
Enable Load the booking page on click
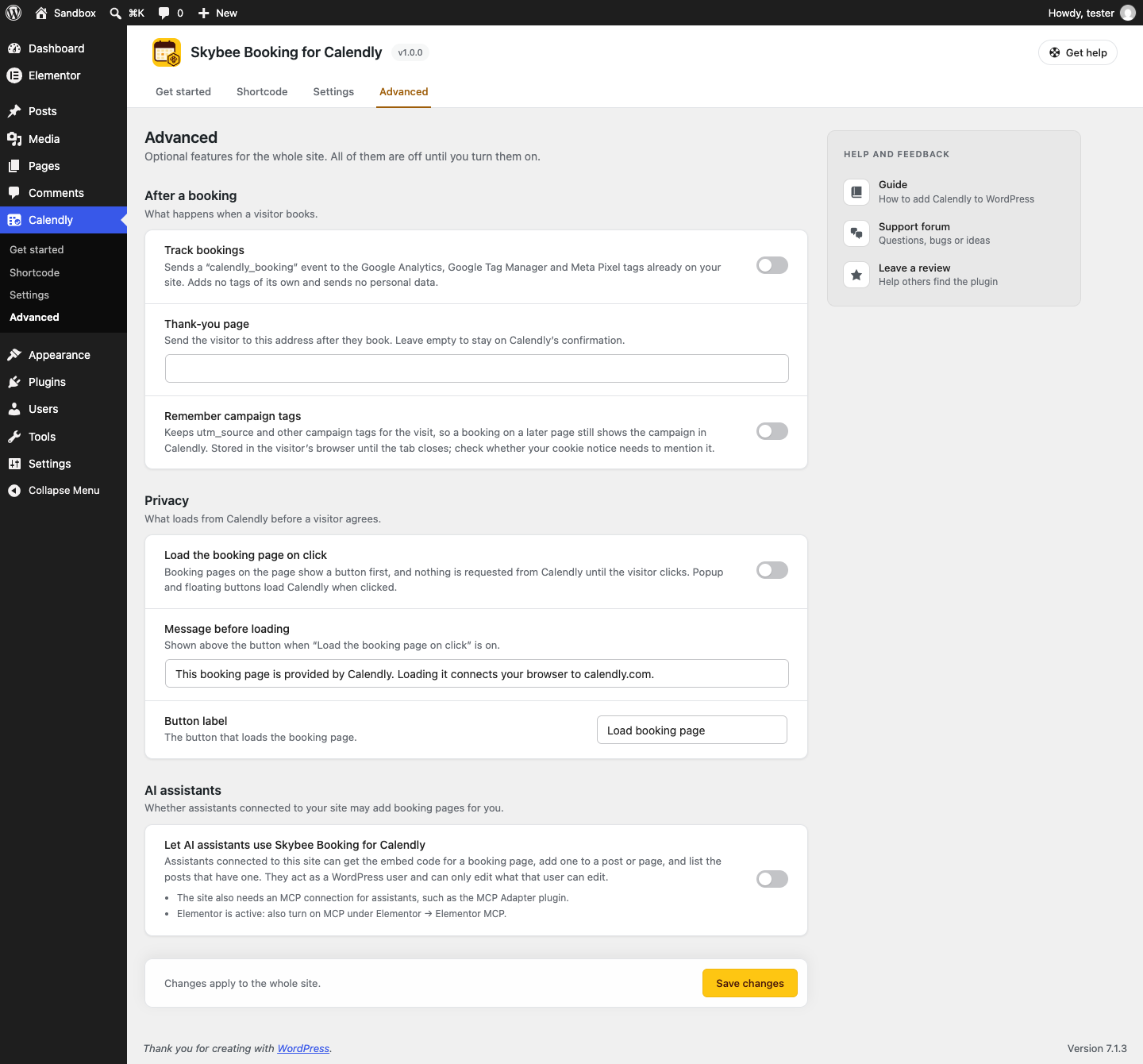tap(772, 570)
